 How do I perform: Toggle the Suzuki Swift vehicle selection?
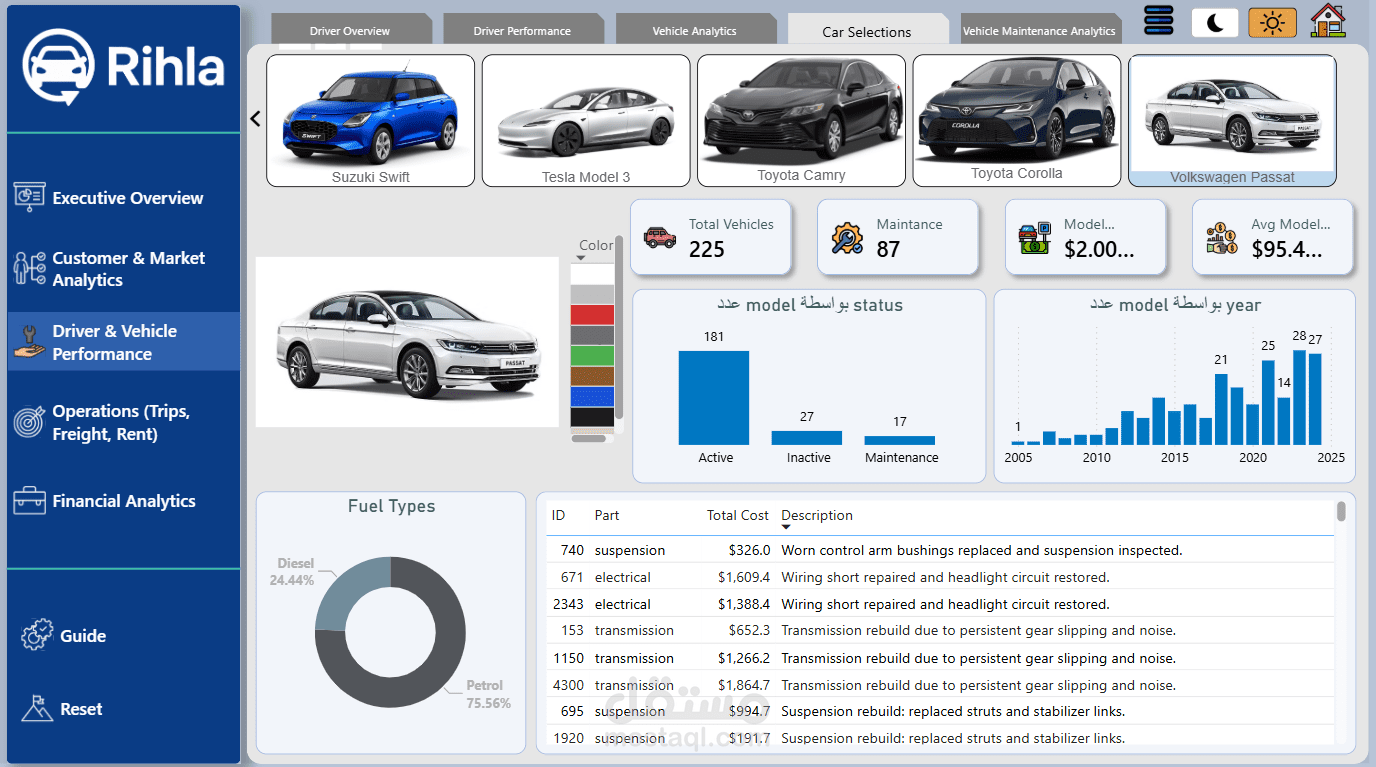point(370,120)
